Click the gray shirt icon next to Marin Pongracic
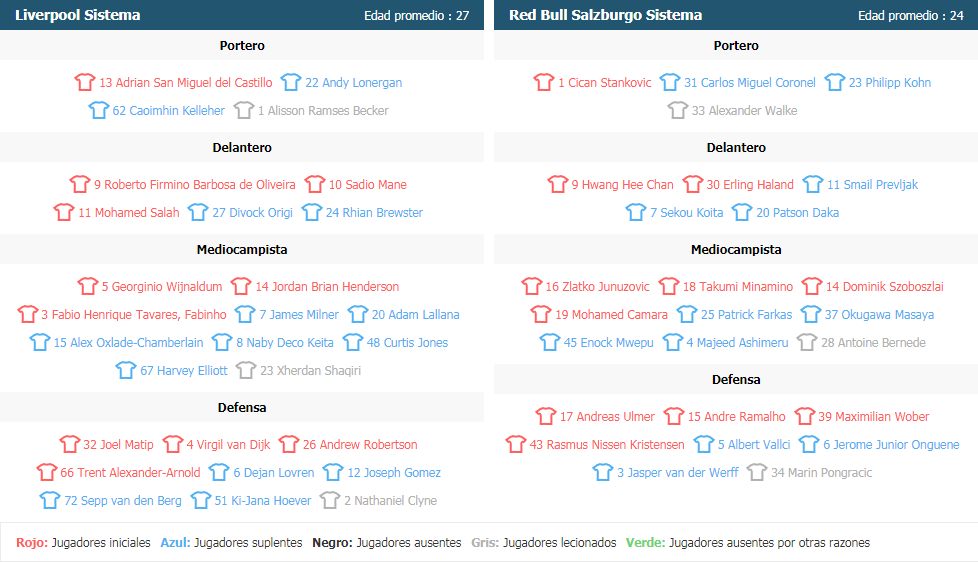This screenshot has width=978, height=562. pyautogui.click(x=757, y=472)
